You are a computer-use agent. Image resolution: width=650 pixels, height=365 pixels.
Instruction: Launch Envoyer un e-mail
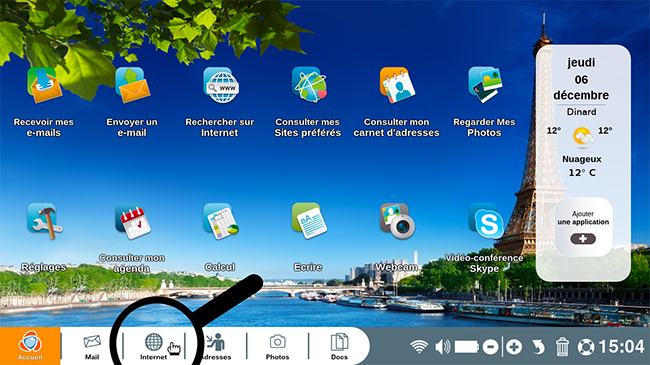coord(132,85)
